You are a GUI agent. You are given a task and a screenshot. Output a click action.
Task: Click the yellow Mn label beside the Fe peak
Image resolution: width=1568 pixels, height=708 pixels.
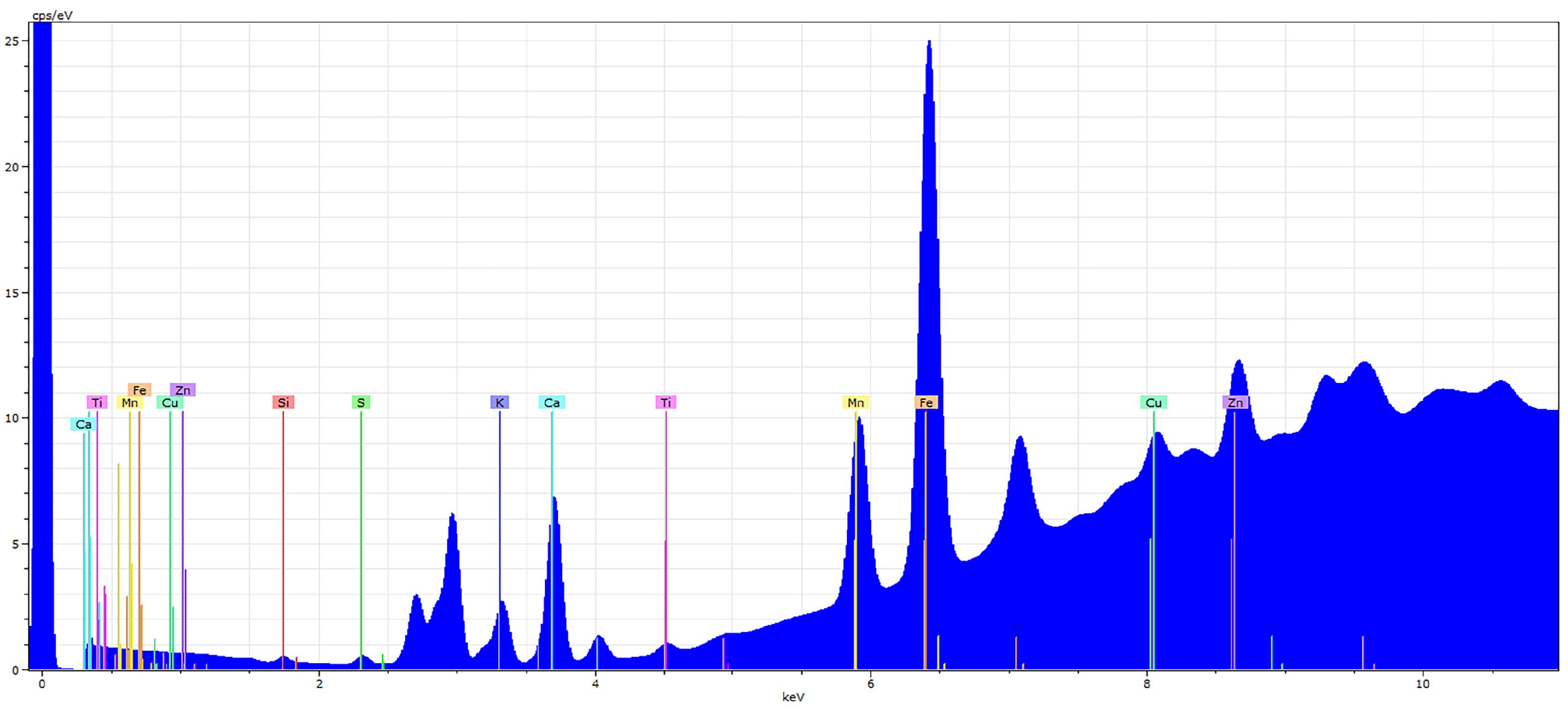[x=855, y=402]
